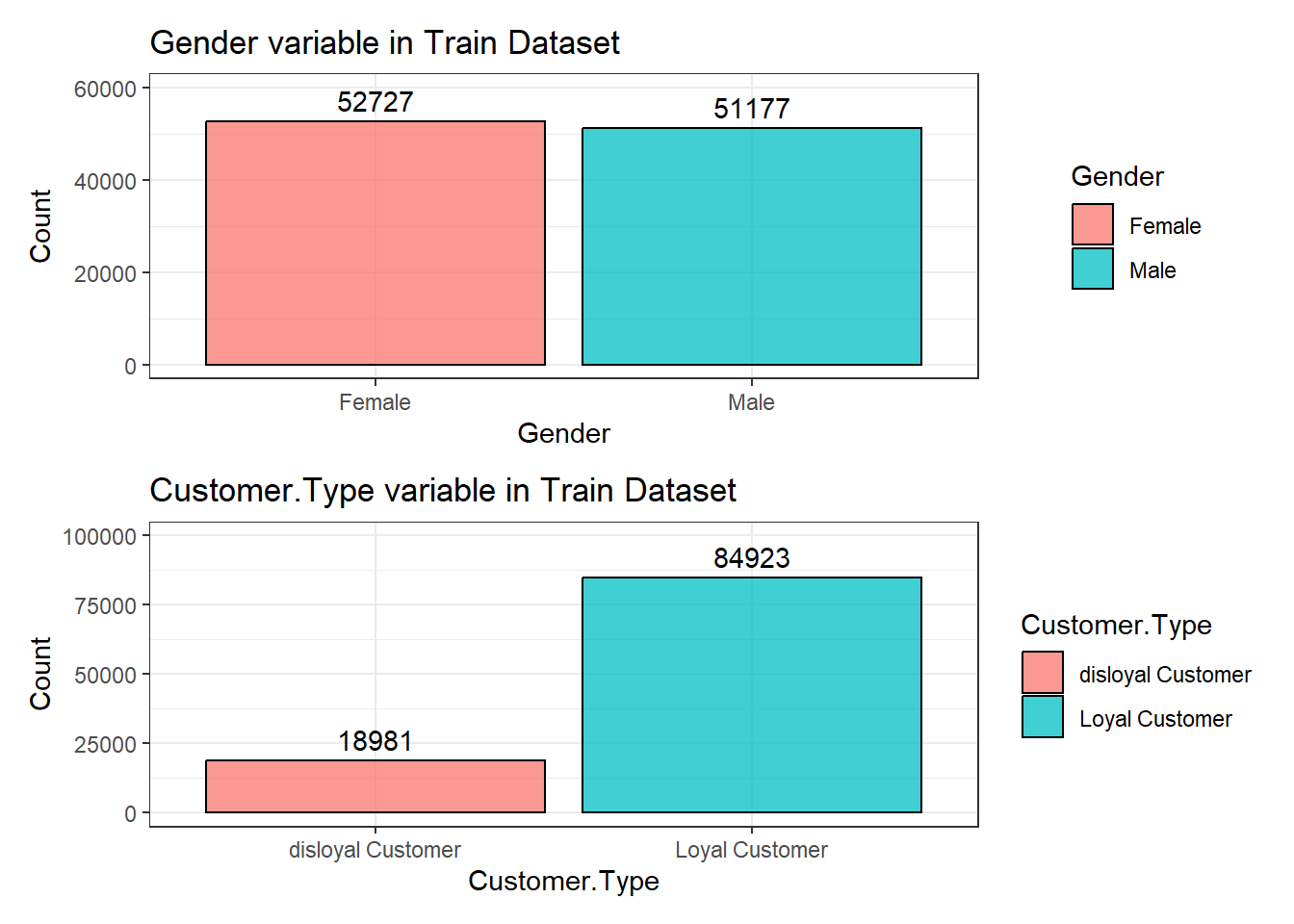This screenshot has height=924, width=1294.
Task: Click the Loyal Customer legend swatch
Action: pyautogui.click(x=1042, y=717)
